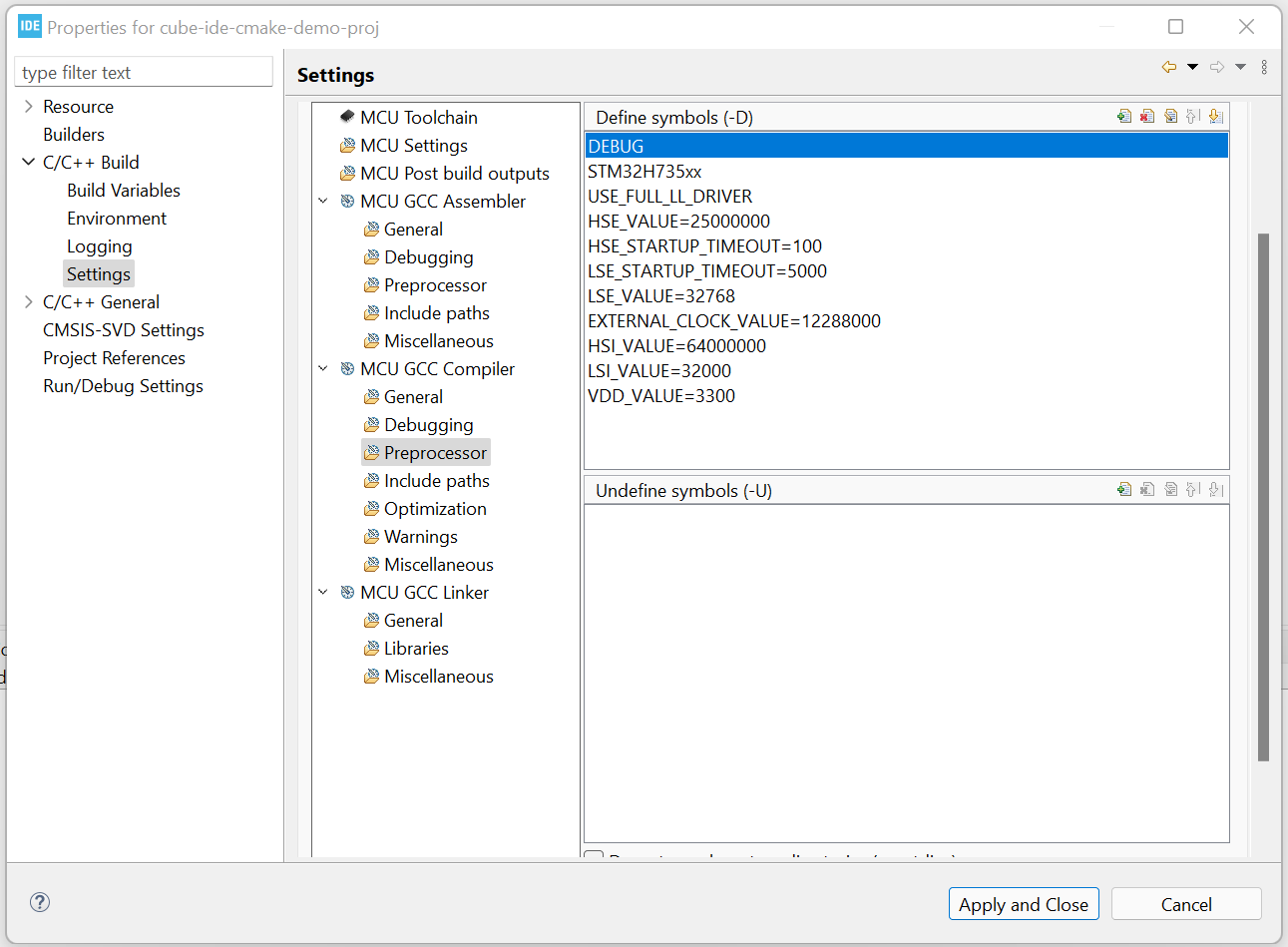Select Settings under C/C++ Build

point(99,273)
